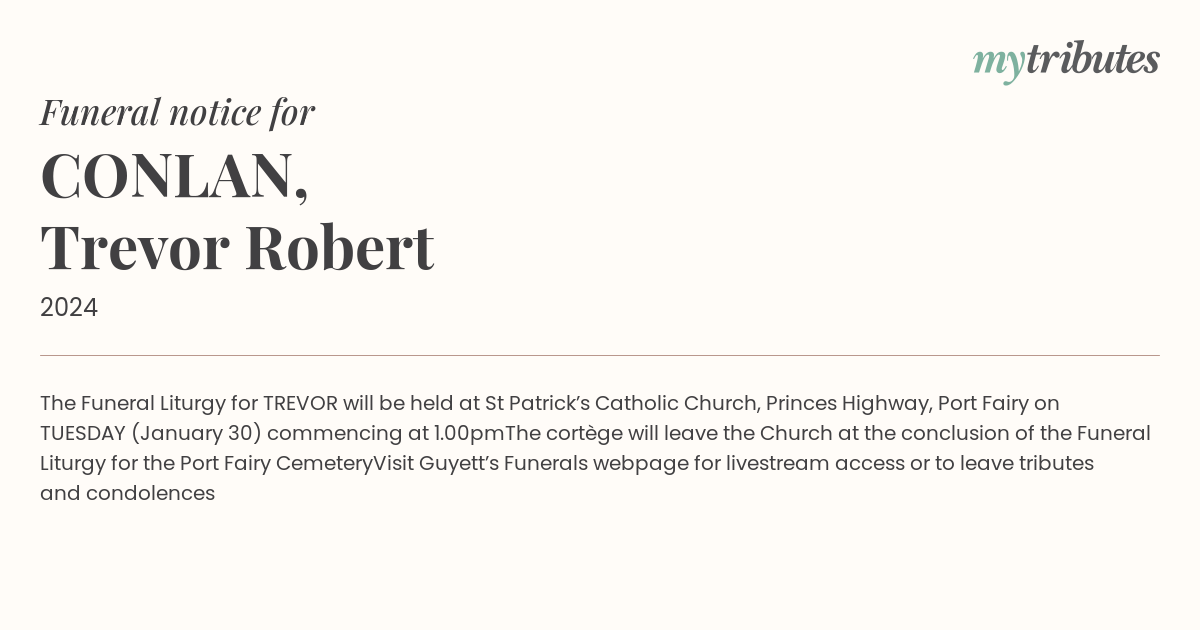Image resolution: width=1200 pixels, height=630 pixels.
Task: Click the mytributes logo
Action: 1066,61
